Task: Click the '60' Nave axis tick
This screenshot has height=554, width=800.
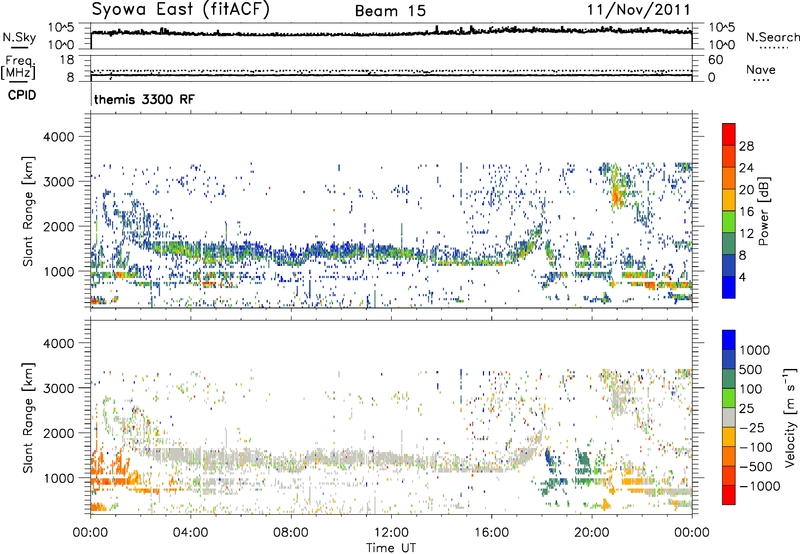Action: [716, 60]
